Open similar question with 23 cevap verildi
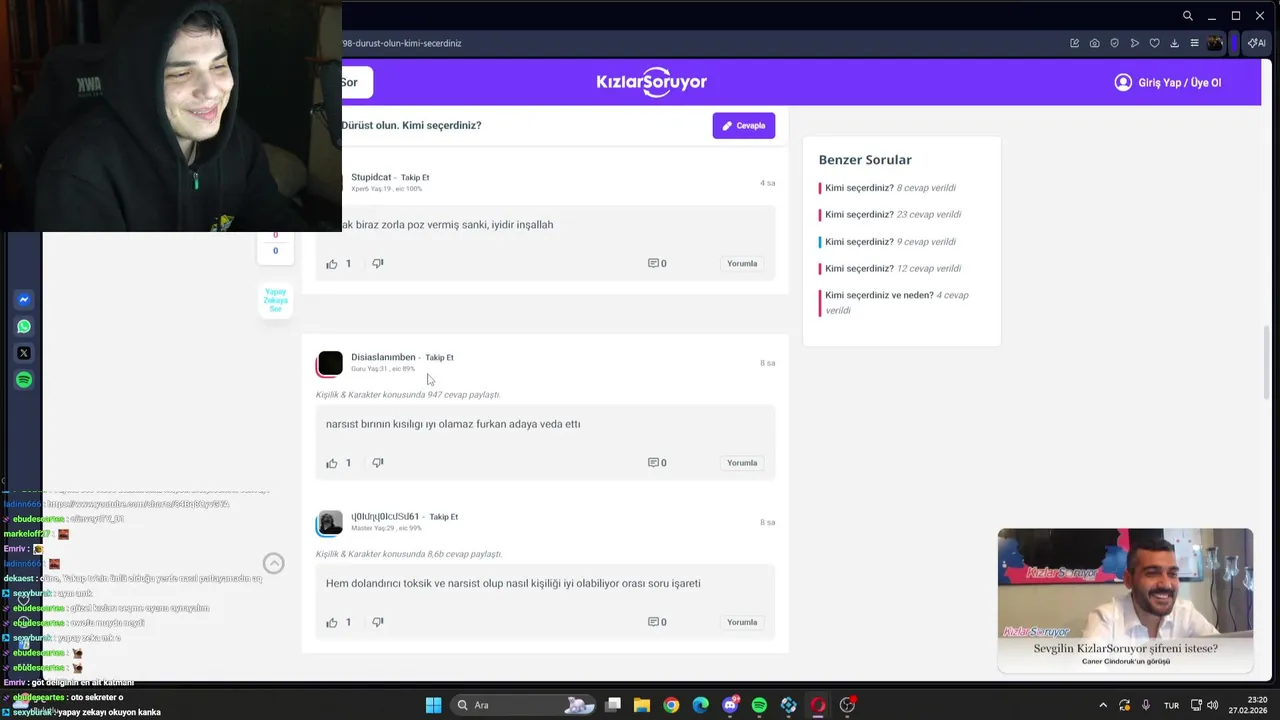 893,215
